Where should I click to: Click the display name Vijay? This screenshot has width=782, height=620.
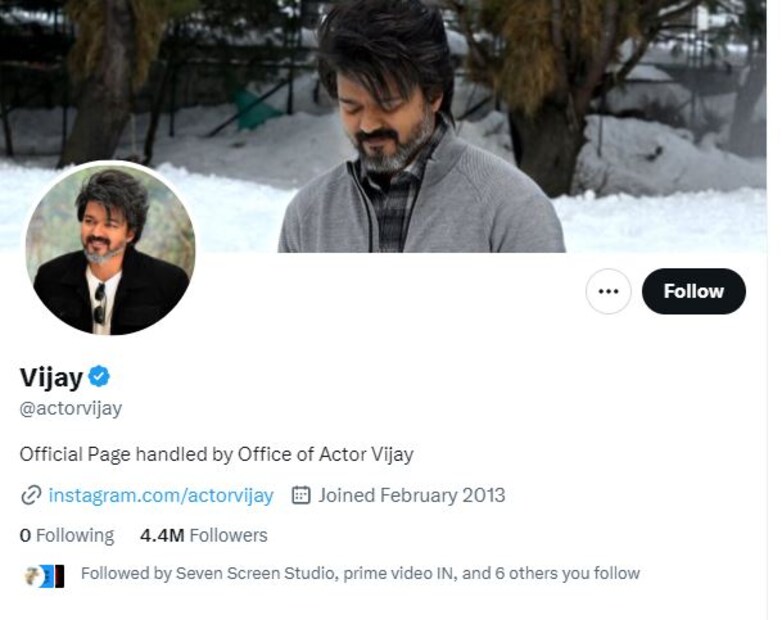coord(51,377)
